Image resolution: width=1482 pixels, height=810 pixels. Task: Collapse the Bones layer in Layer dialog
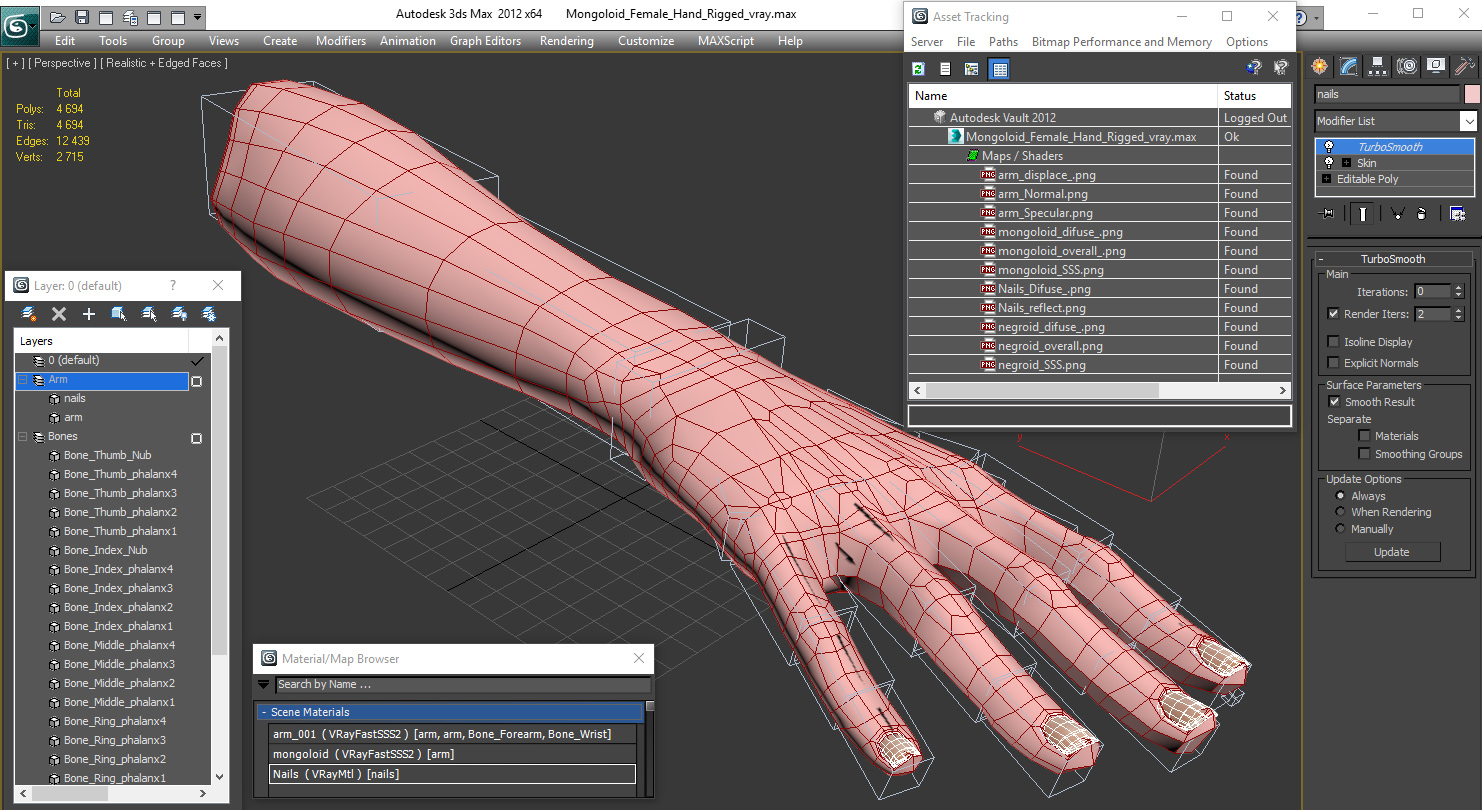point(22,437)
